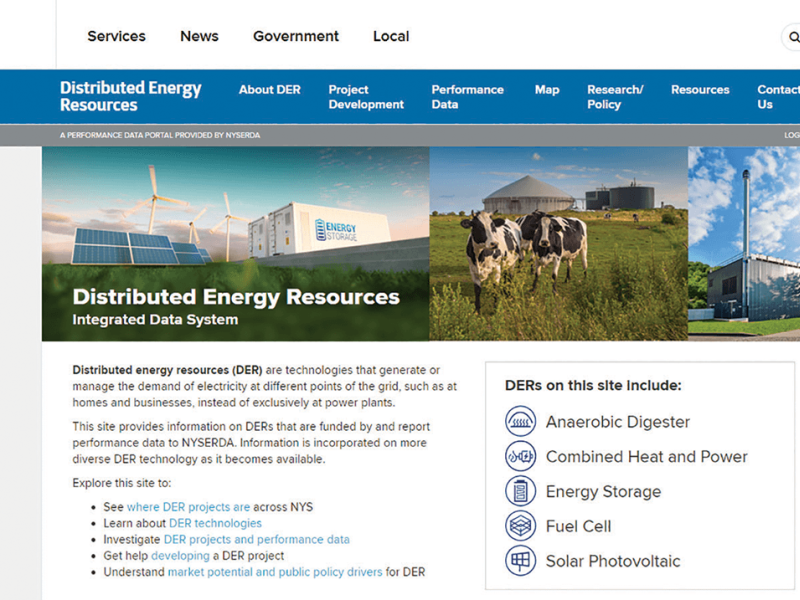Open the Performance Data page
Image resolution: width=800 pixels, height=600 pixels.
pos(467,96)
